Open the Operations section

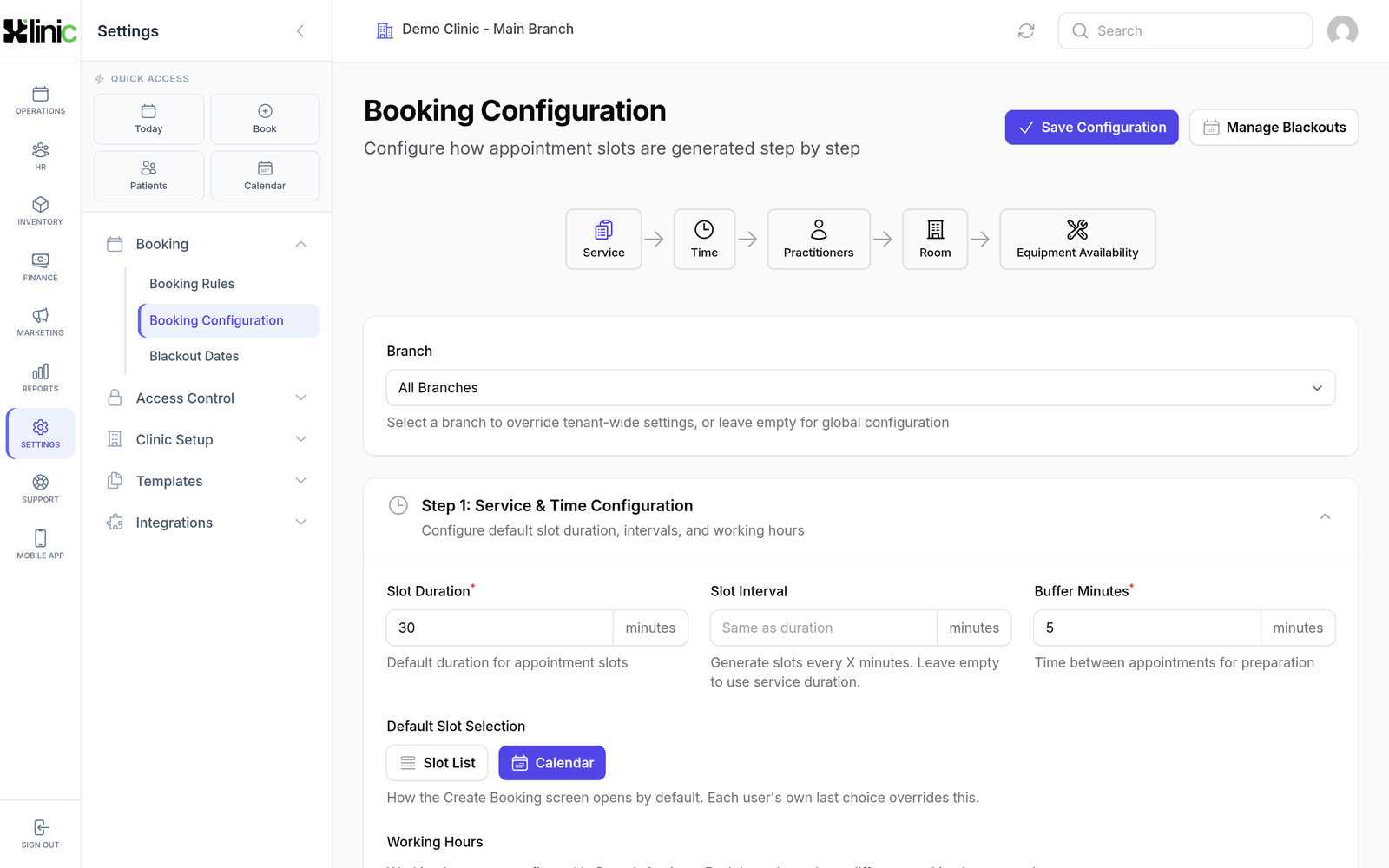tap(40, 100)
